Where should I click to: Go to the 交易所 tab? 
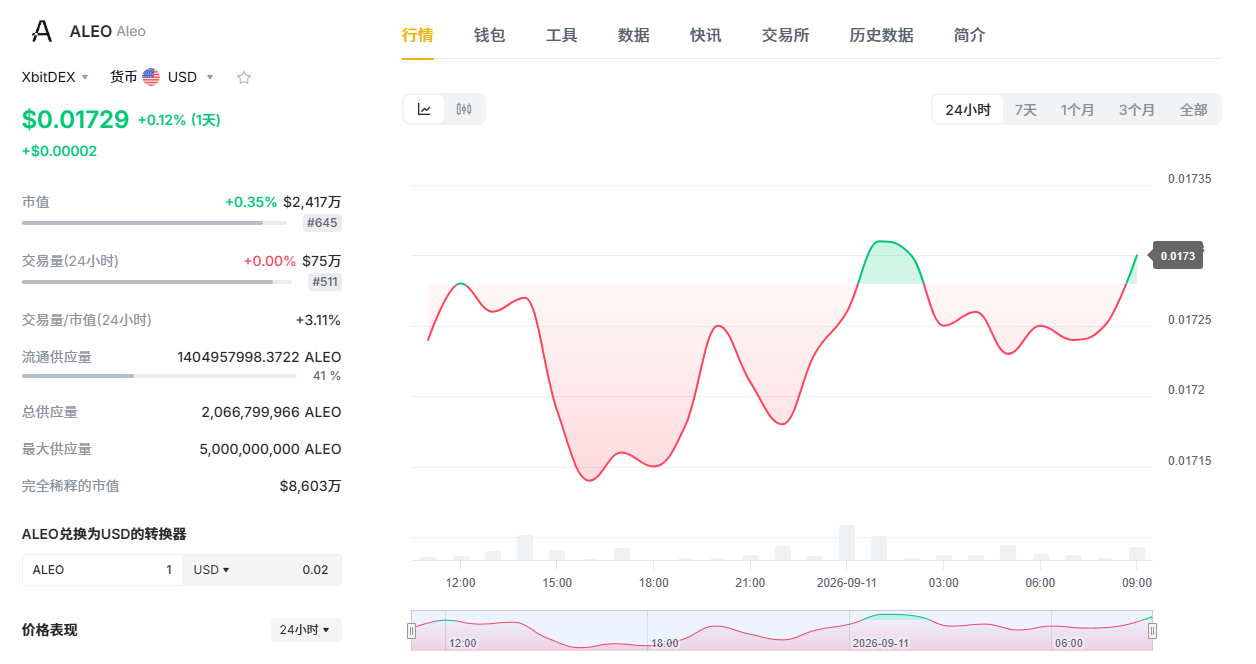click(786, 35)
